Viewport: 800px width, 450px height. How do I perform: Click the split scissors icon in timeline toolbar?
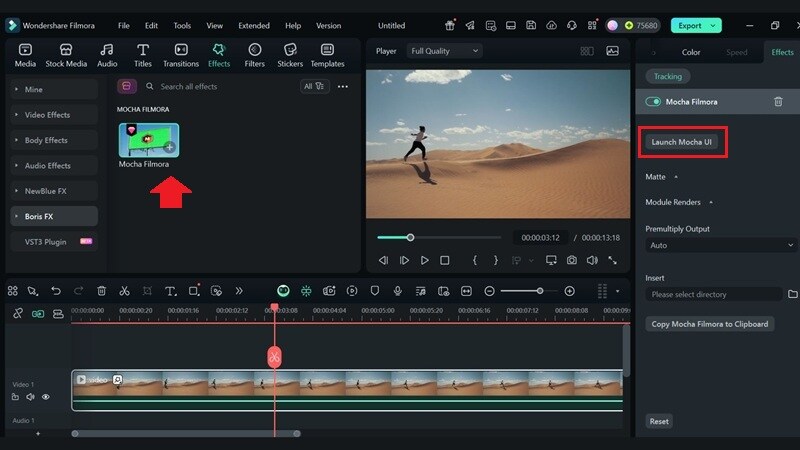pyautogui.click(x=124, y=291)
